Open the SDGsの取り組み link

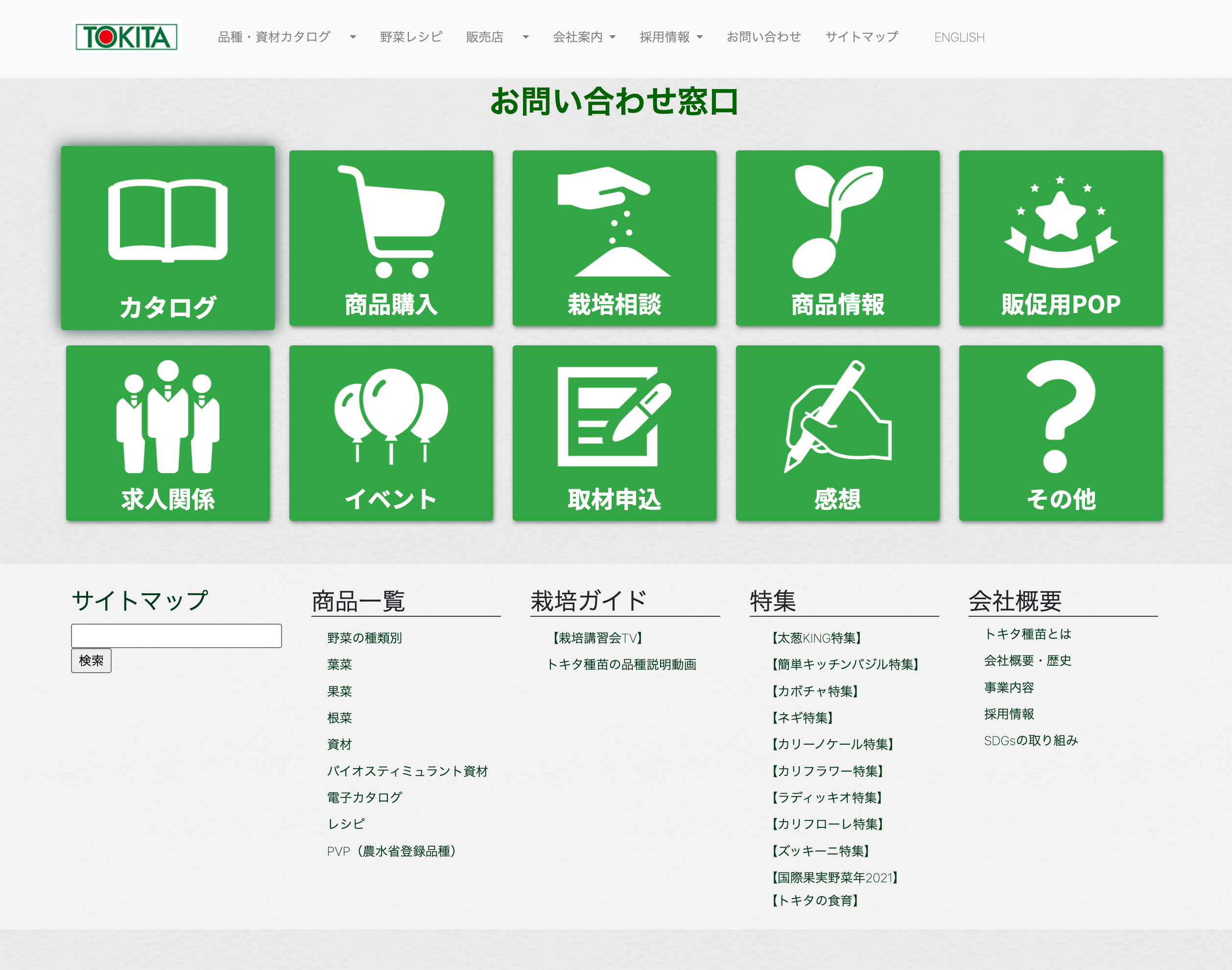[x=1031, y=740]
